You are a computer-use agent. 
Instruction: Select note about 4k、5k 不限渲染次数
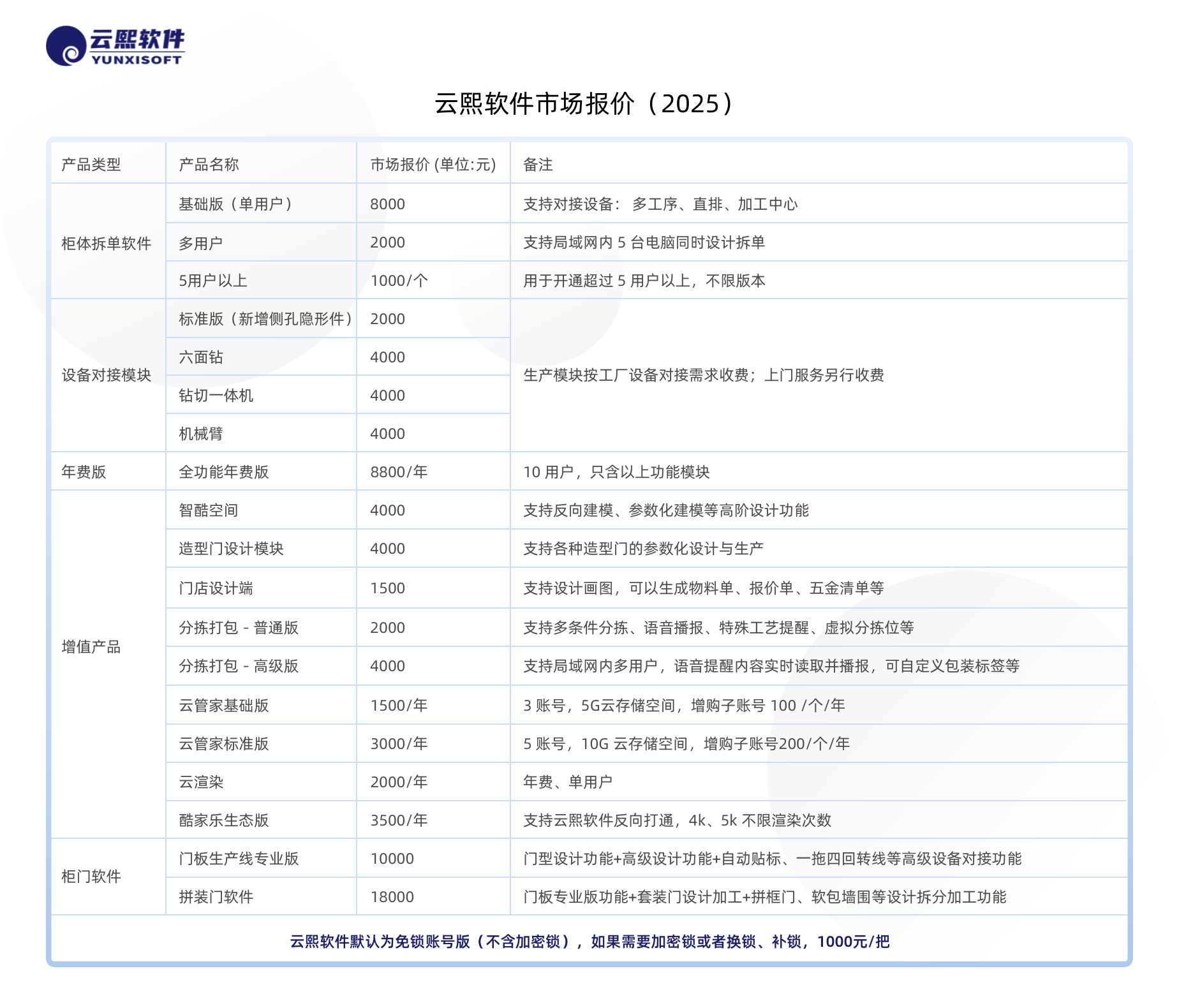pyautogui.click(x=678, y=820)
